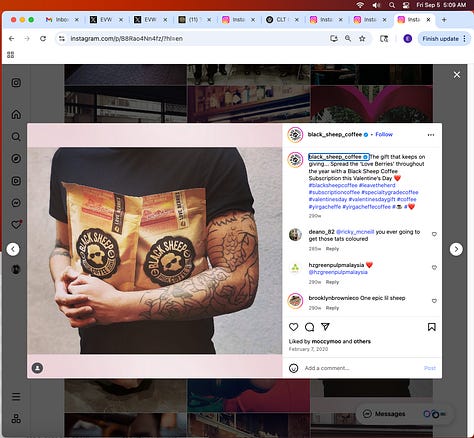Open the More hamburger menu
474x438 pixels.
click(x=16, y=397)
